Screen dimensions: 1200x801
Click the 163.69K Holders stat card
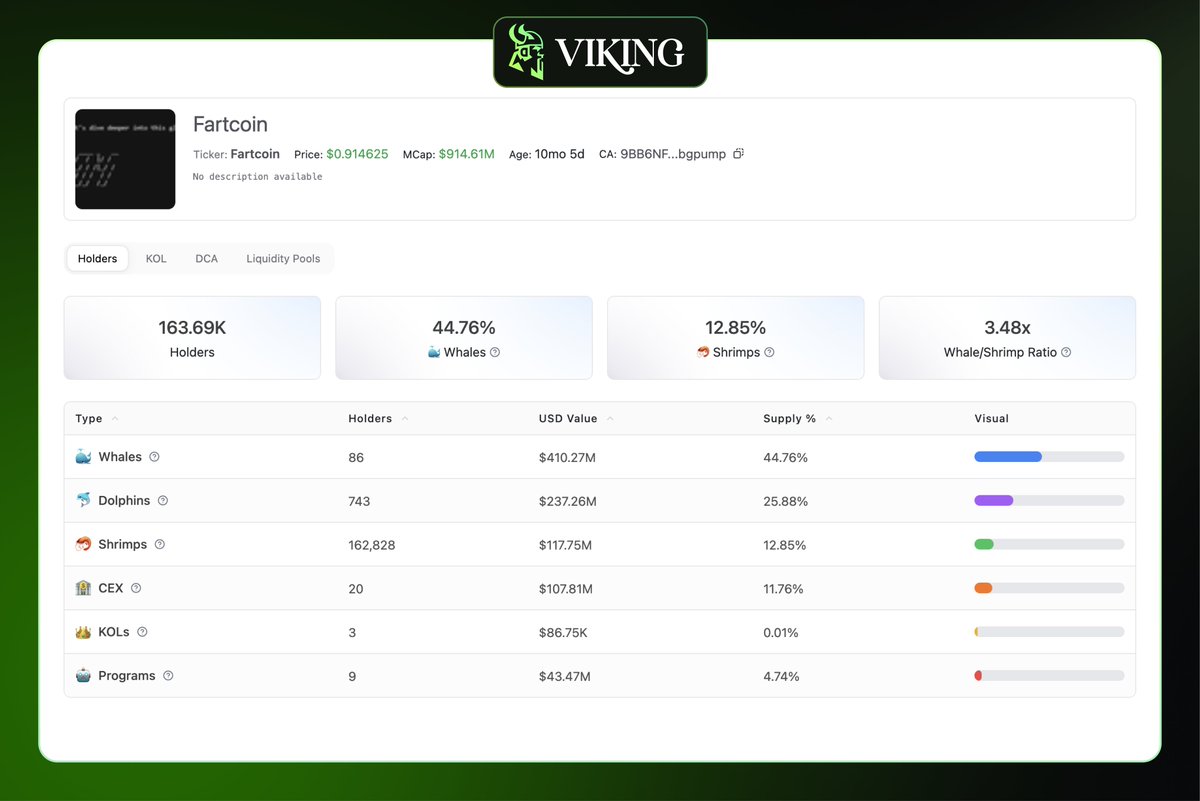point(192,338)
